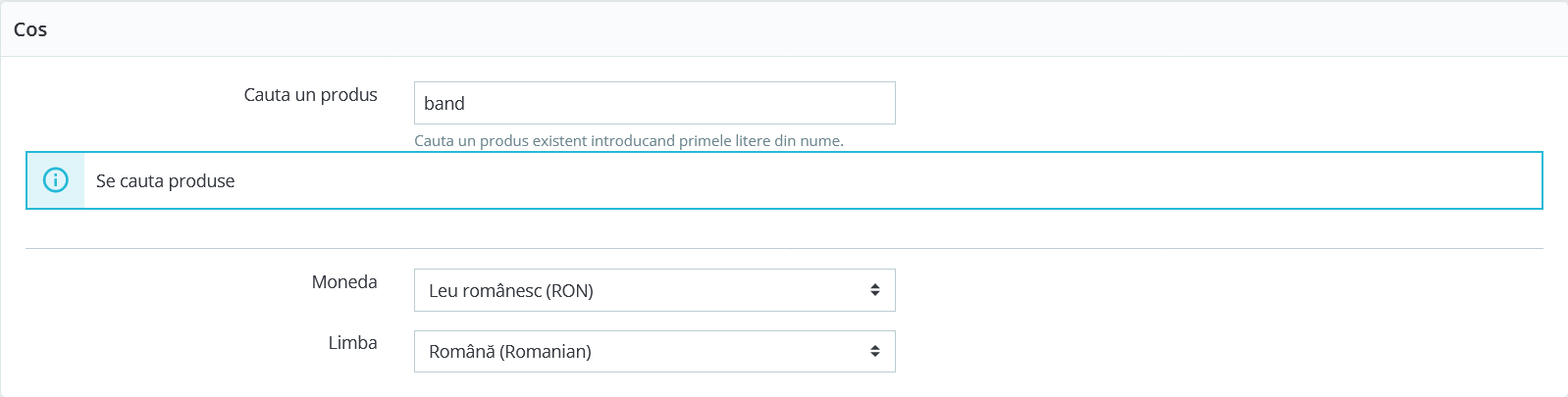Click the "Cos" panel heading
1568x397 pixels.
[30, 29]
